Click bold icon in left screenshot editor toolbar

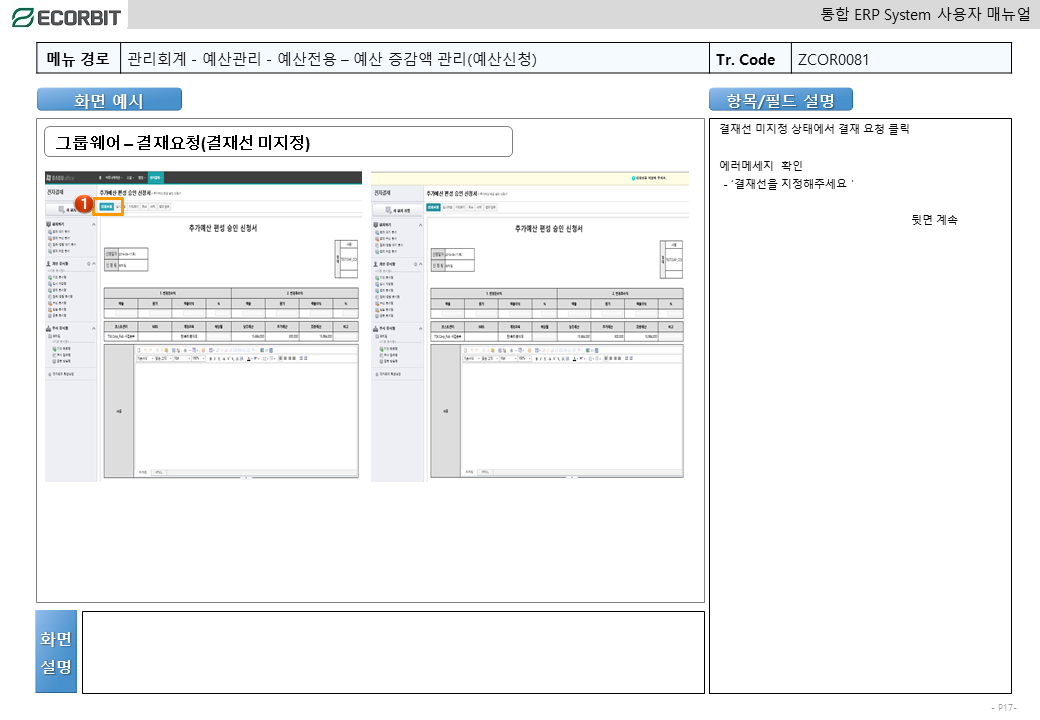[210, 358]
